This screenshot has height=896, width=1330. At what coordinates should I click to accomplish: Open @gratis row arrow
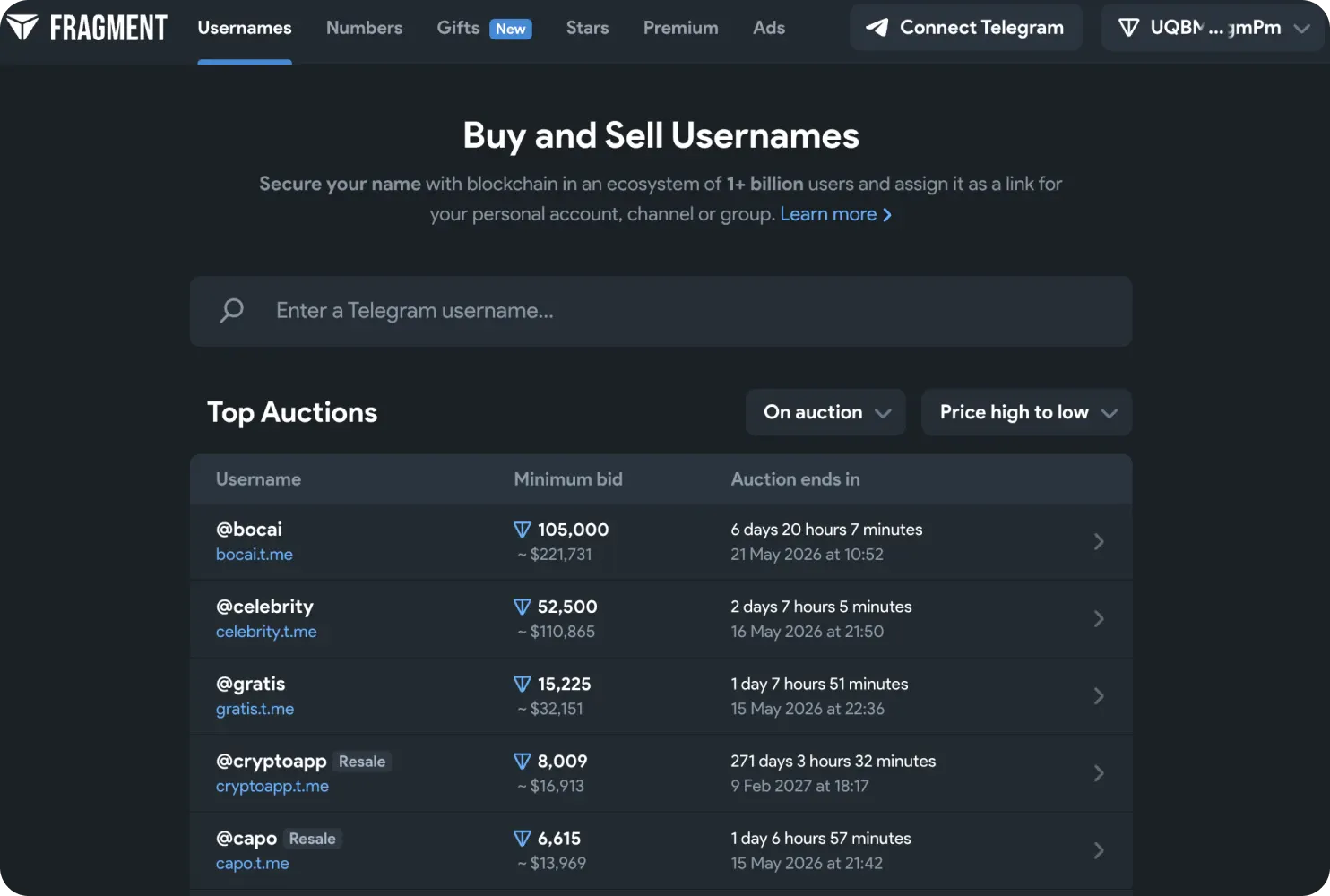point(1099,696)
